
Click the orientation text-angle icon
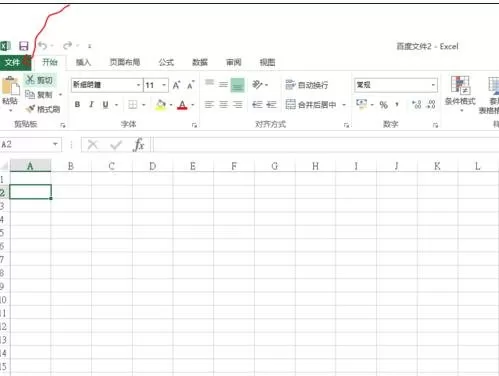coord(257,85)
